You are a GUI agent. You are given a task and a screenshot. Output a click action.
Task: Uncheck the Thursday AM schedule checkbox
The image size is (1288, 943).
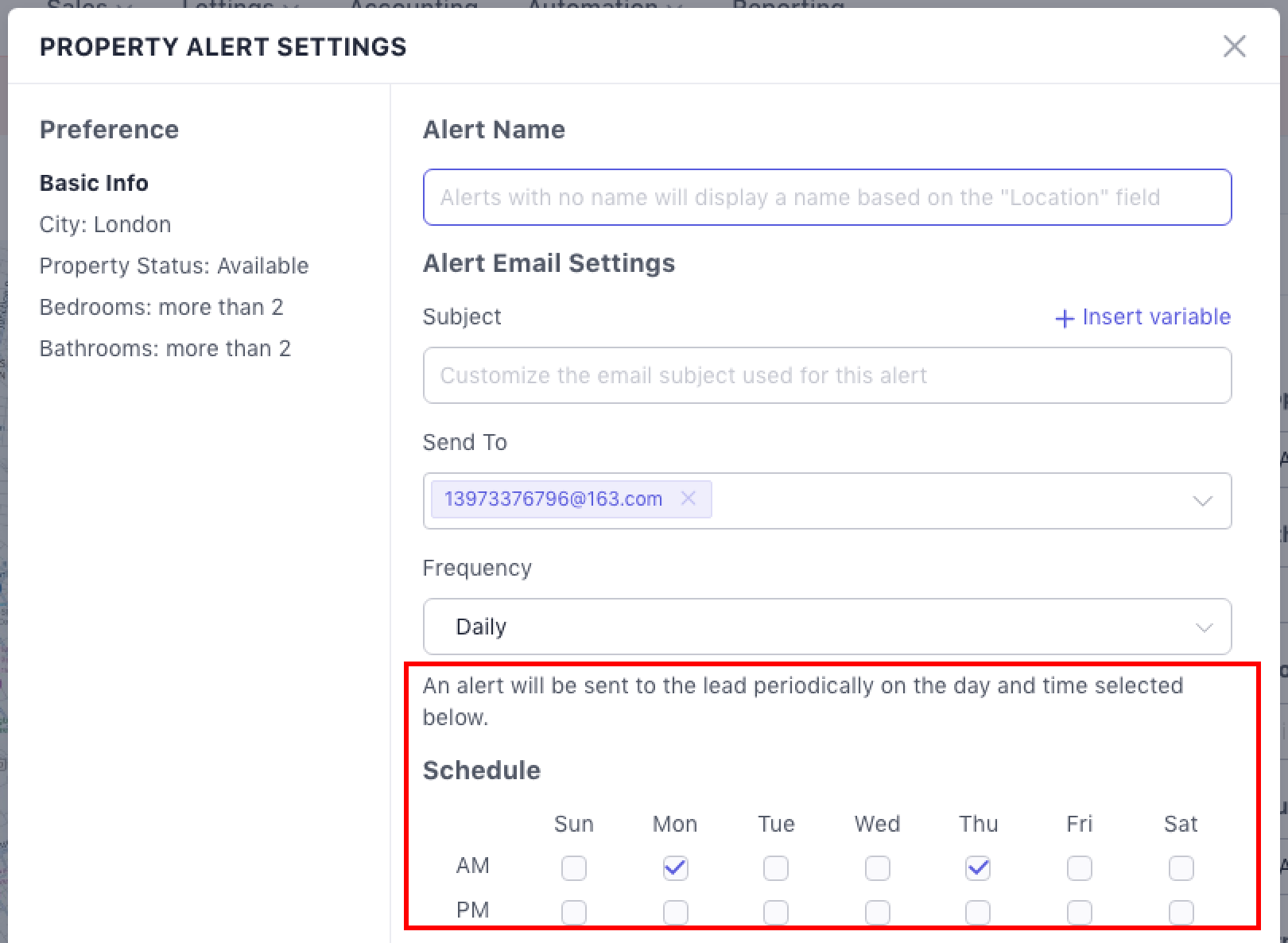pos(978,867)
